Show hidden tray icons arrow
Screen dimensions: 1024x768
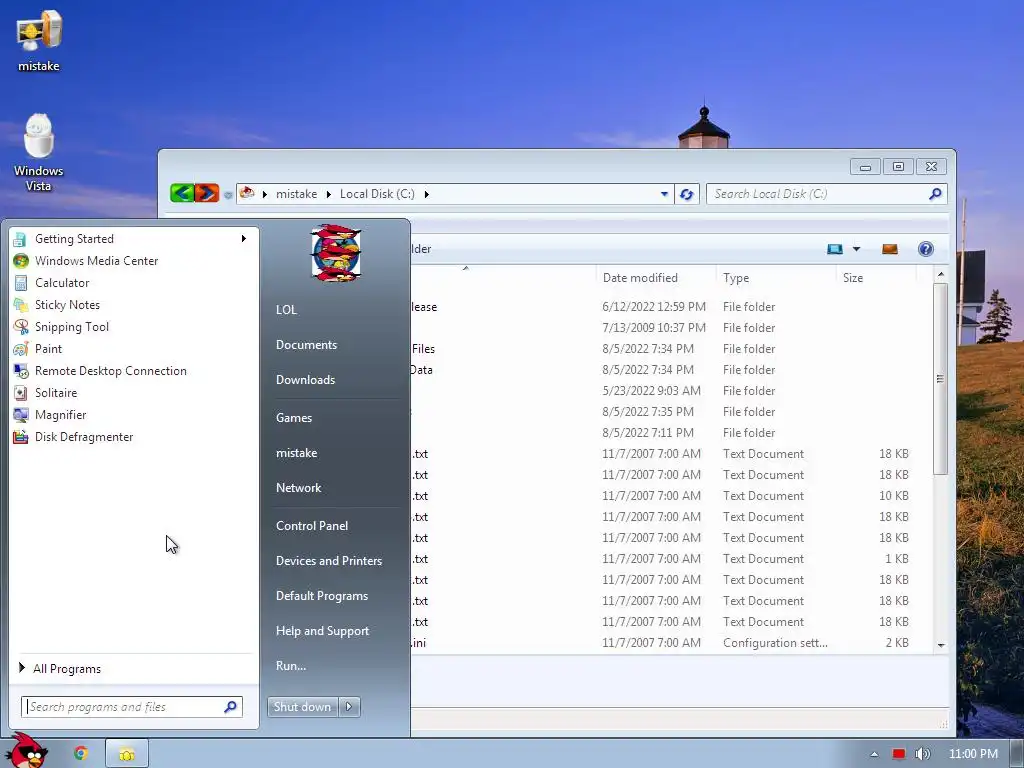point(874,754)
